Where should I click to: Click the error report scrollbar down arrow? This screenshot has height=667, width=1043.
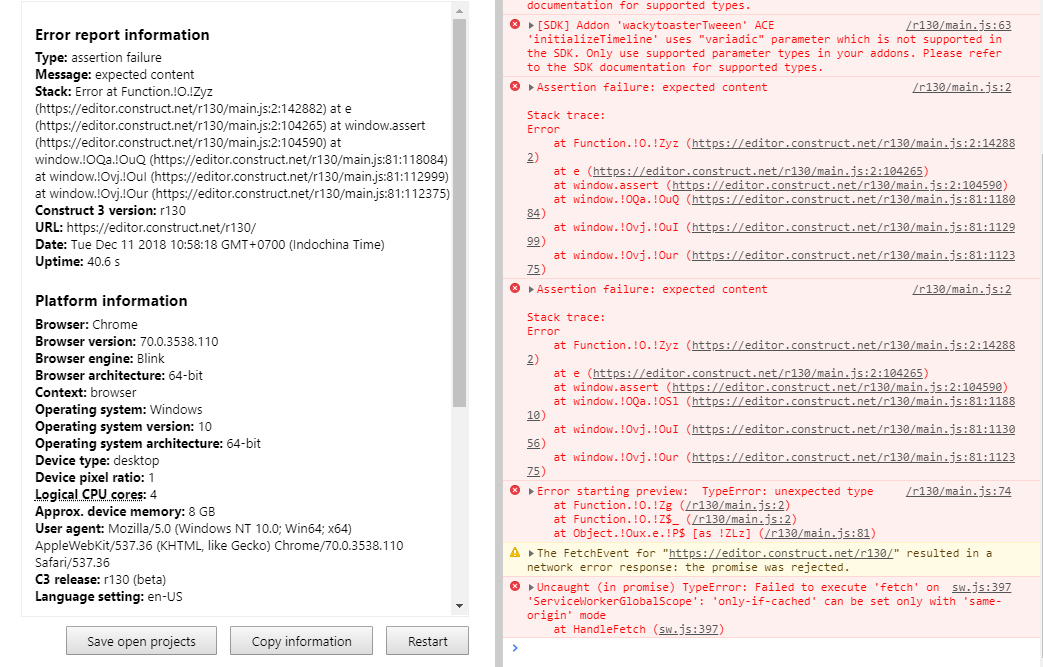pyautogui.click(x=459, y=606)
